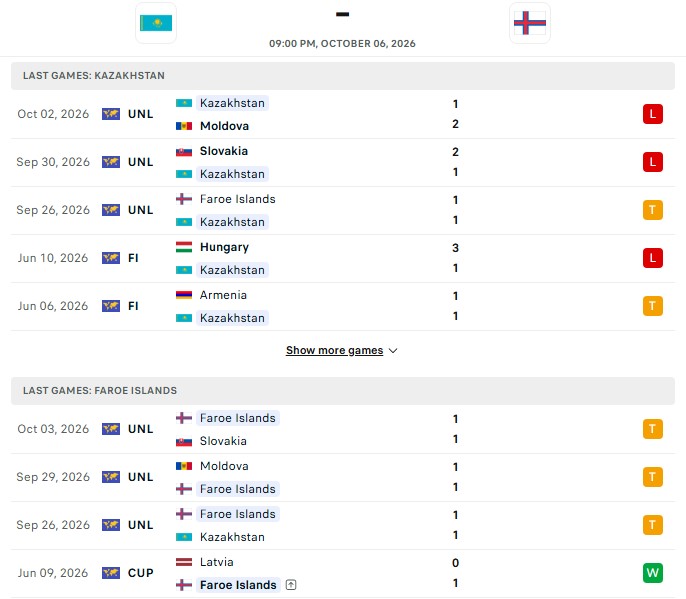Click the red L badge for Oct 02 game
The height and width of the screenshot is (599, 686).
click(x=652, y=114)
